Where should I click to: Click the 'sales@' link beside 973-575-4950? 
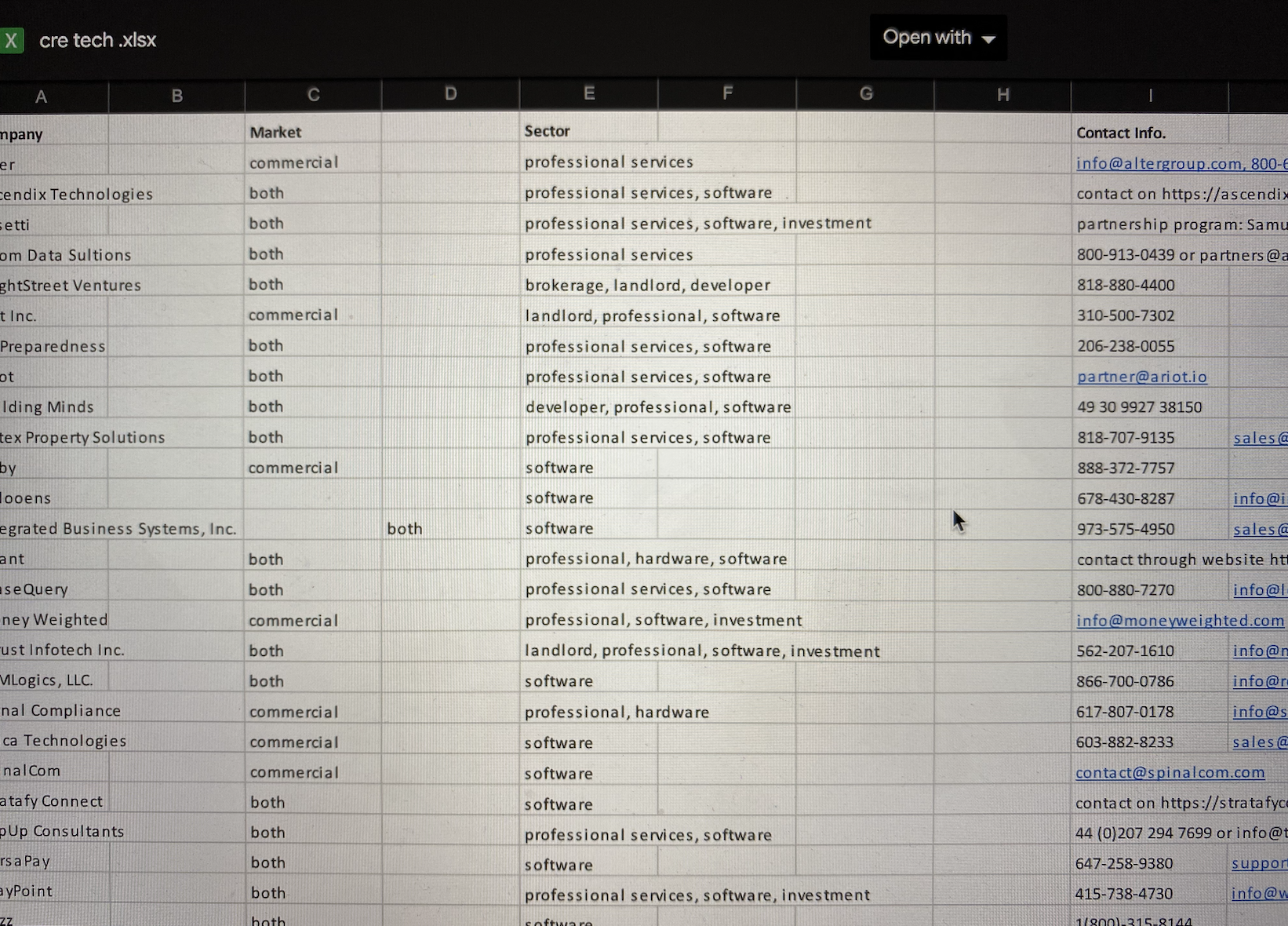(x=1260, y=529)
